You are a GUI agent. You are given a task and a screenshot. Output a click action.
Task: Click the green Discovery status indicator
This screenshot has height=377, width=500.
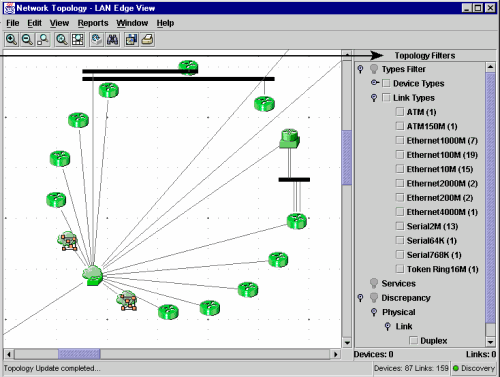click(x=456, y=368)
